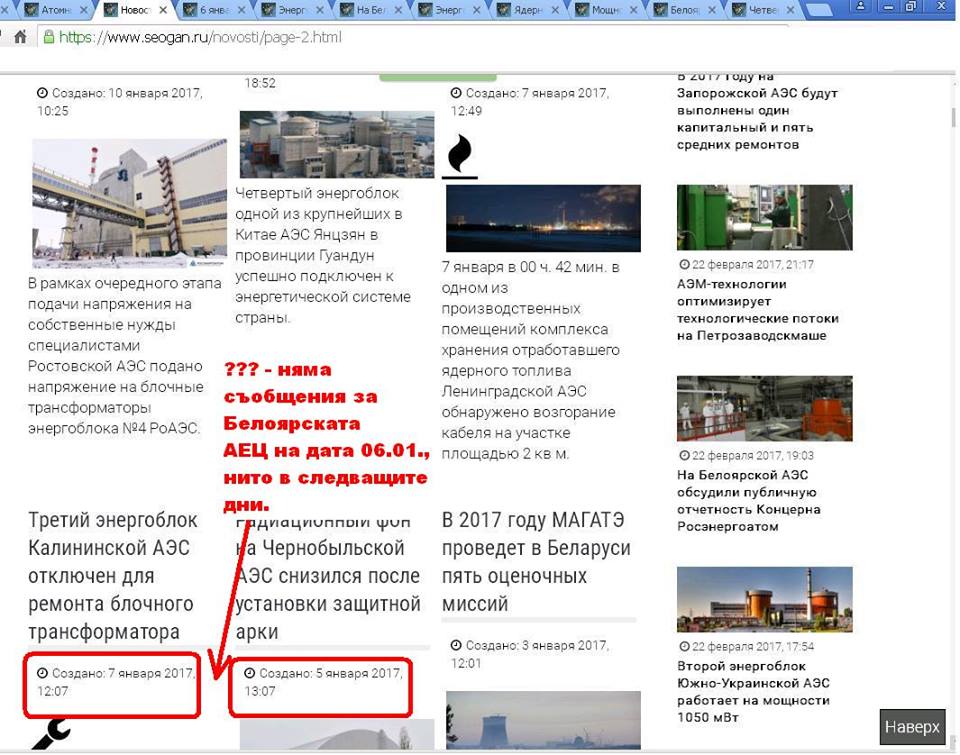
Task: Switch to the 'Белояр' tab
Action: pyautogui.click(x=683, y=11)
